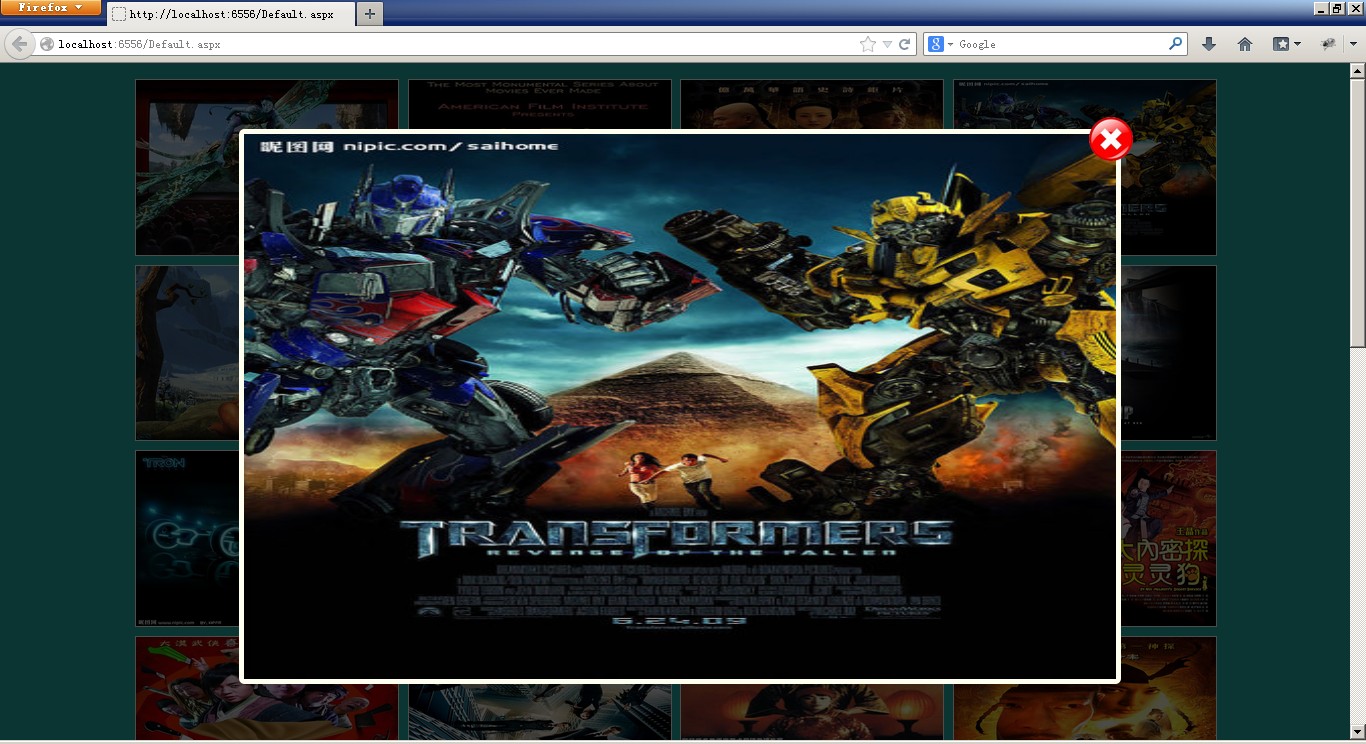Close the Transformers poster lightbox
Viewport: 1366px width, 744px height.
(1110, 140)
